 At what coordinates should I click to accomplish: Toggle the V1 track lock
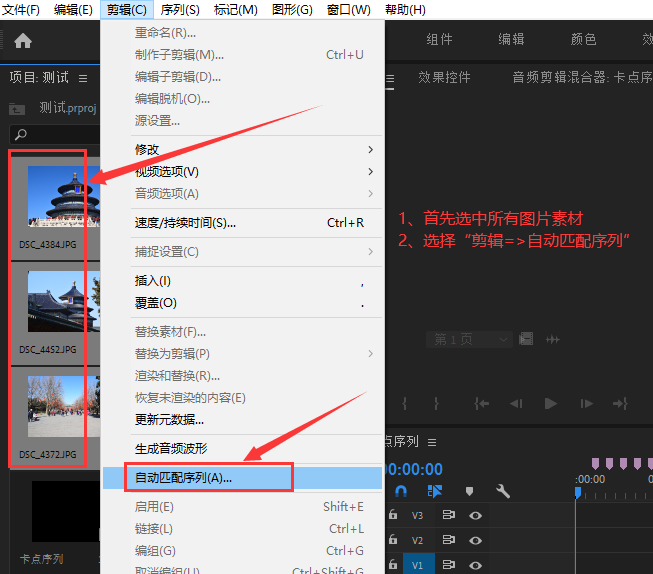pos(393,565)
